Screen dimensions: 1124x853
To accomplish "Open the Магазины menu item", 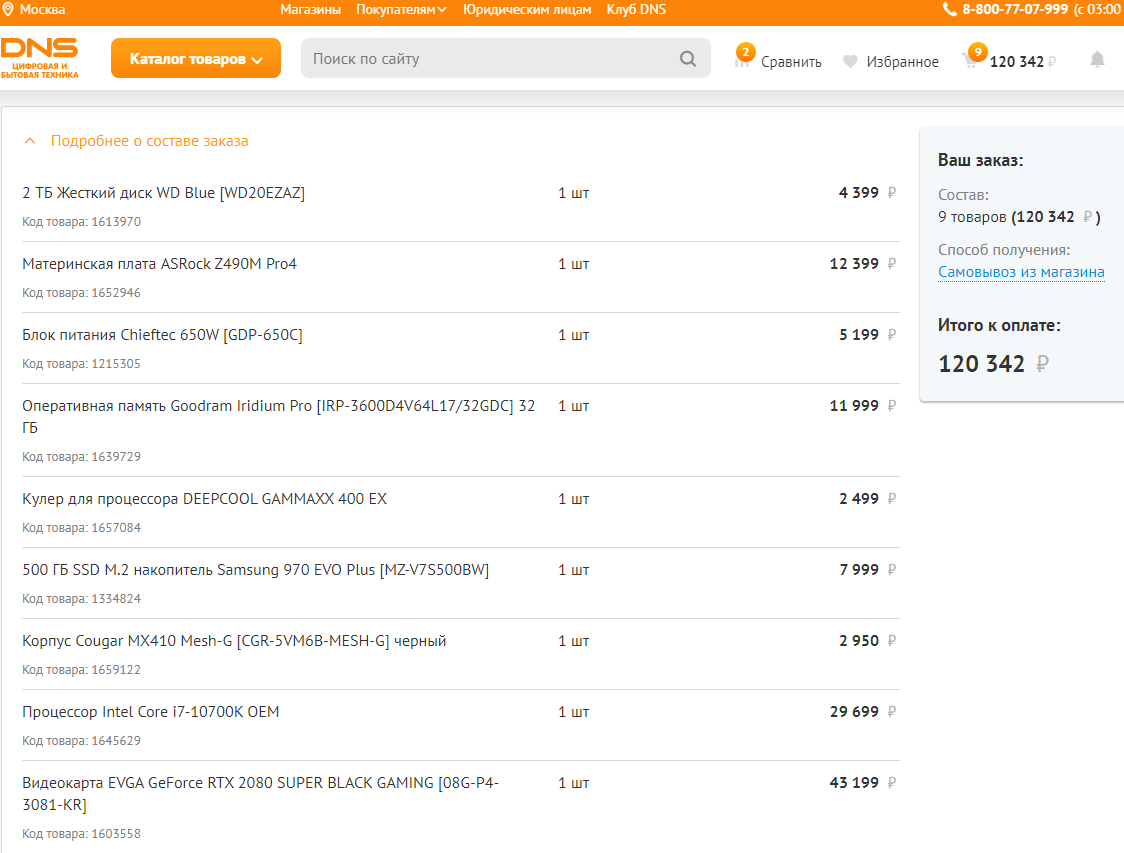I will tap(310, 9).
